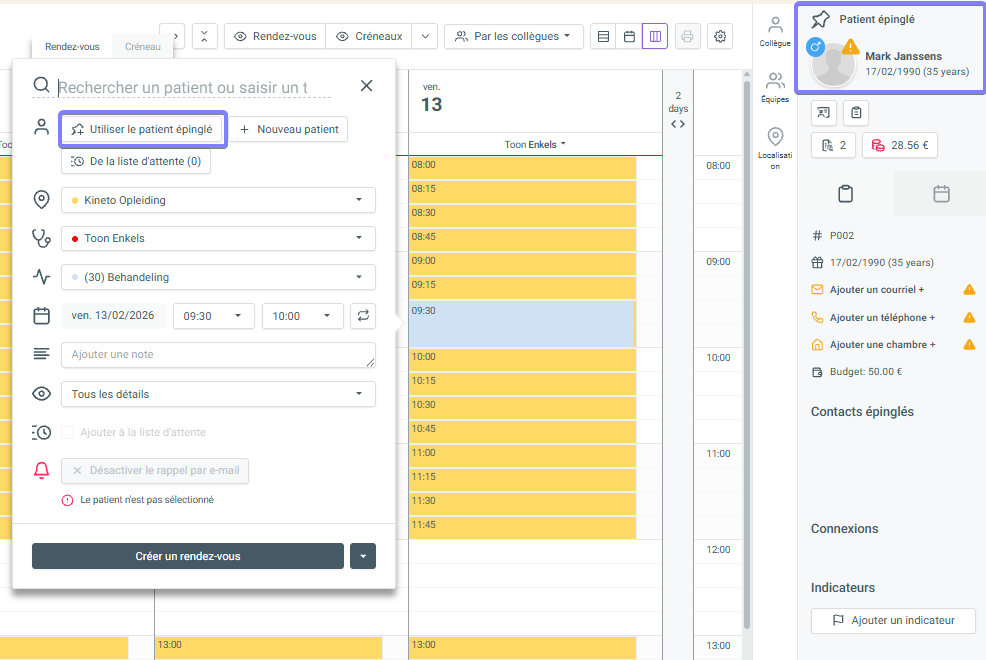
Task: Check Ajouter à la liste d'attente
Action: (x=68, y=433)
